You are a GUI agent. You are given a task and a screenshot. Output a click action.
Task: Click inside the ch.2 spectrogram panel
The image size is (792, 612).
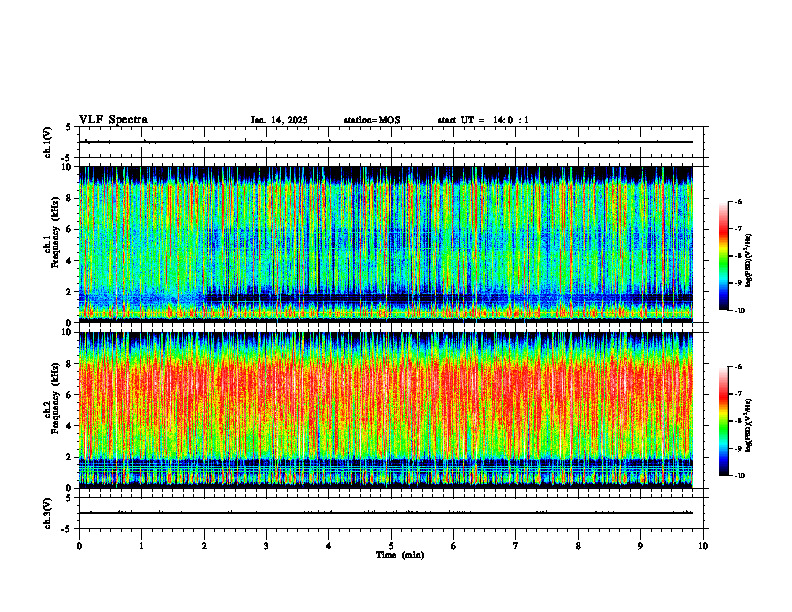(386, 410)
